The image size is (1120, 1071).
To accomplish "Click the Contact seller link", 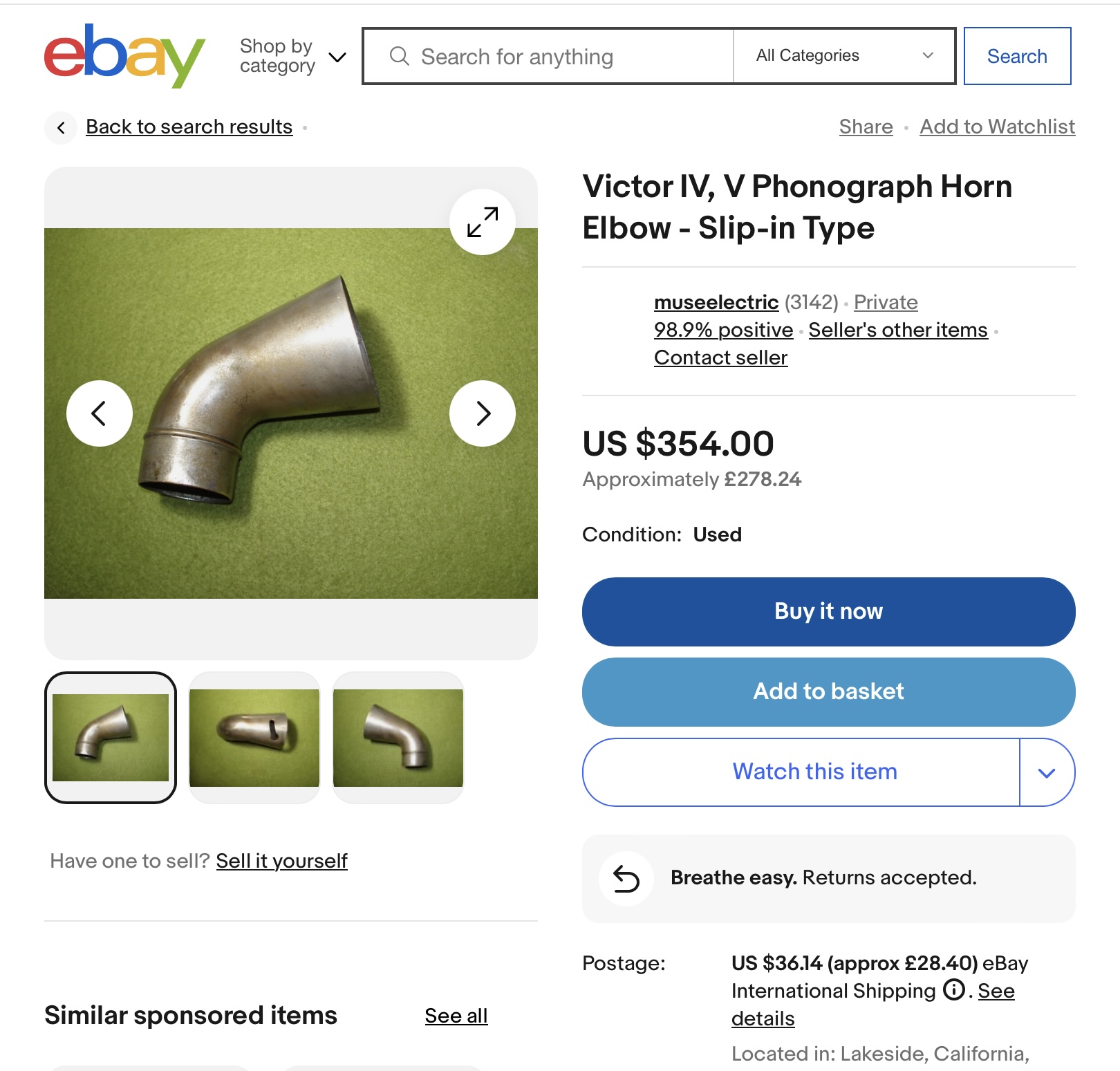I will (720, 357).
